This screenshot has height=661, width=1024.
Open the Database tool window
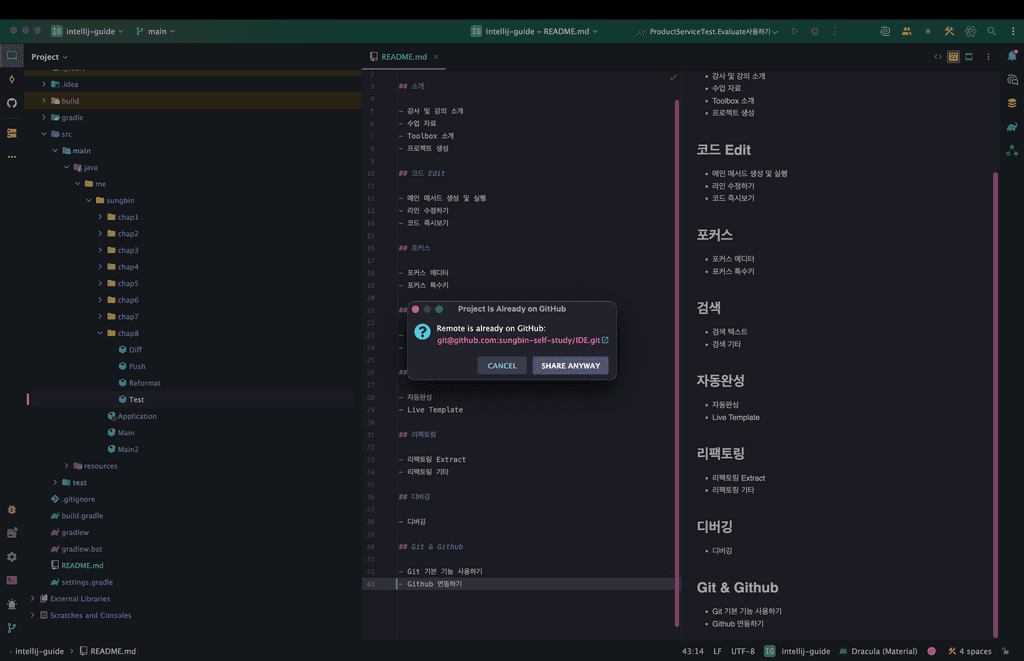[x=1012, y=103]
